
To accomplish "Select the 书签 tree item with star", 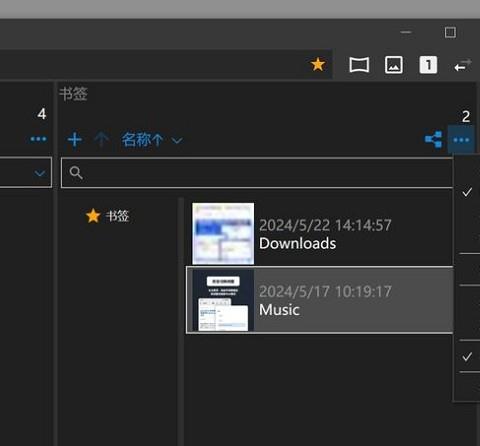I will [107, 216].
